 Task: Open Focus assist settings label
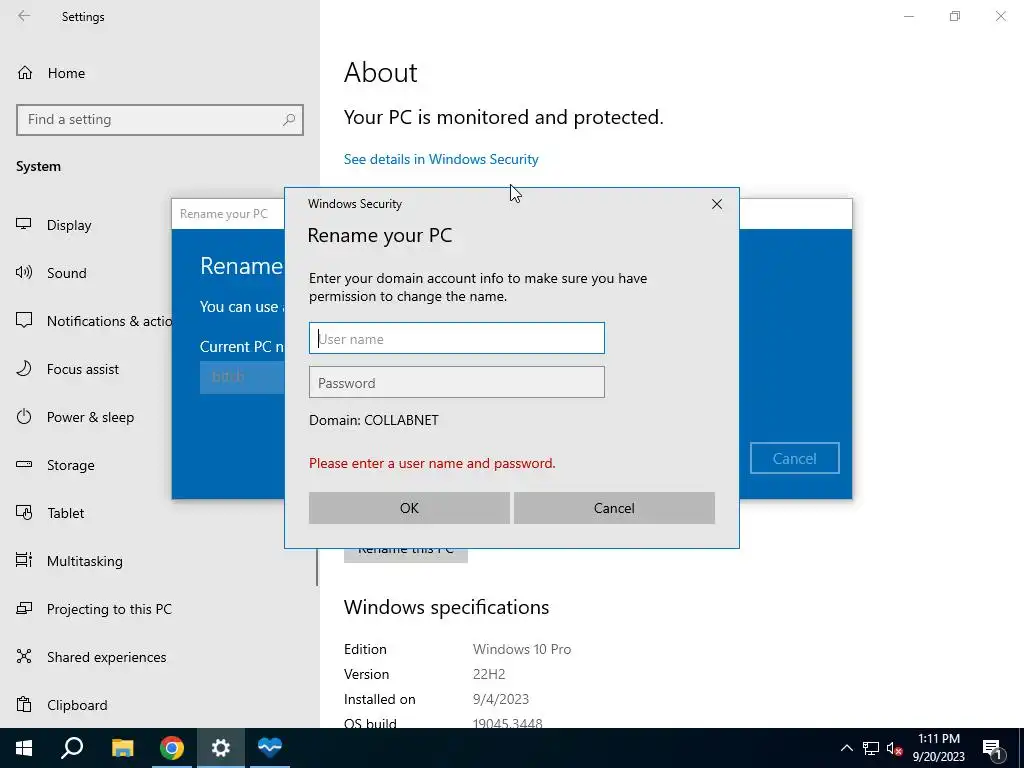click(x=83, y=370)
